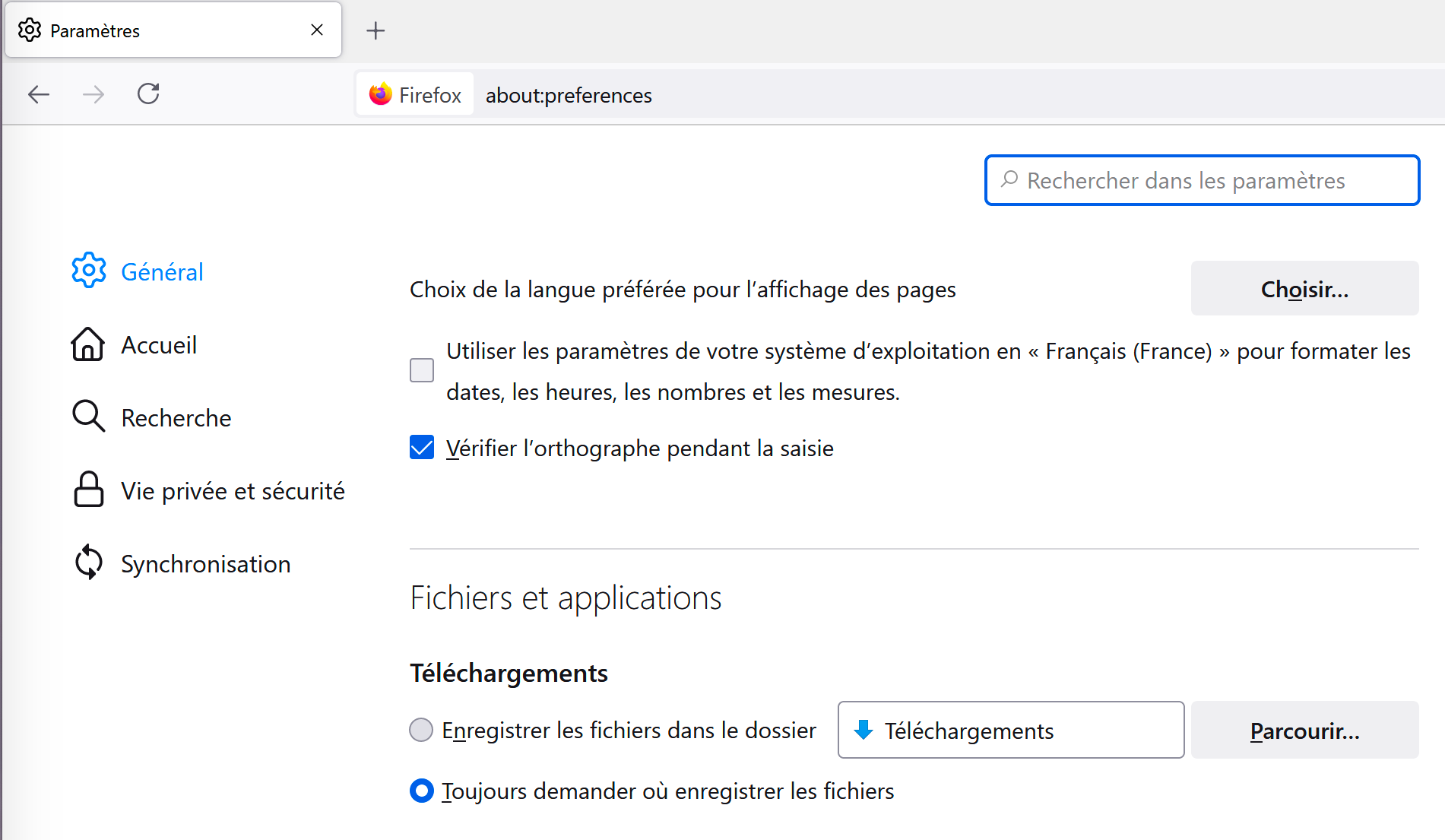Click the Général gear icon
The height and width of the screenshot is (840, 1445).
pos(89,270)
